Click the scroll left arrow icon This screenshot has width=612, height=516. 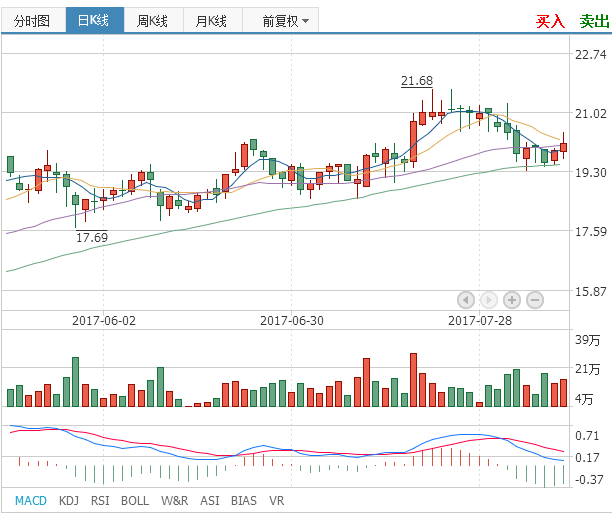(x=465, y=299)
